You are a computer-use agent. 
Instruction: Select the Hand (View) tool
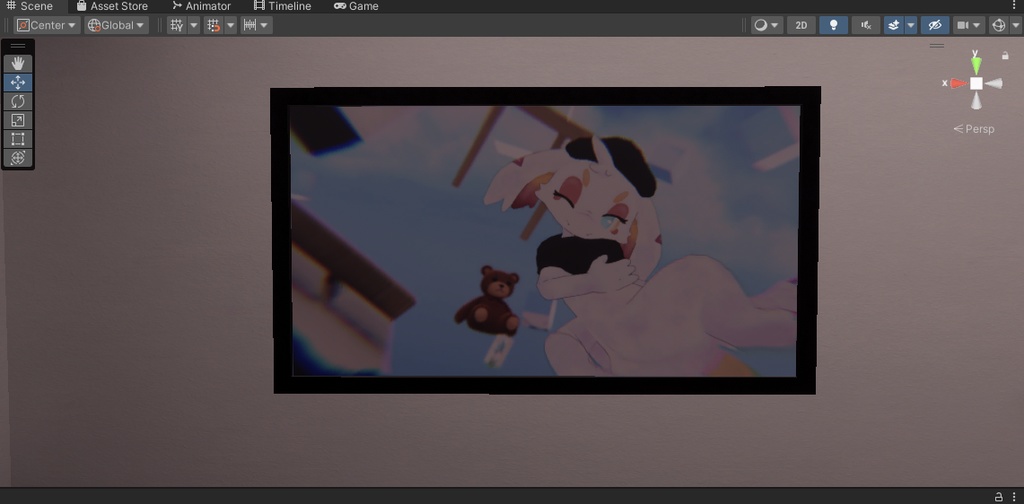18,63
